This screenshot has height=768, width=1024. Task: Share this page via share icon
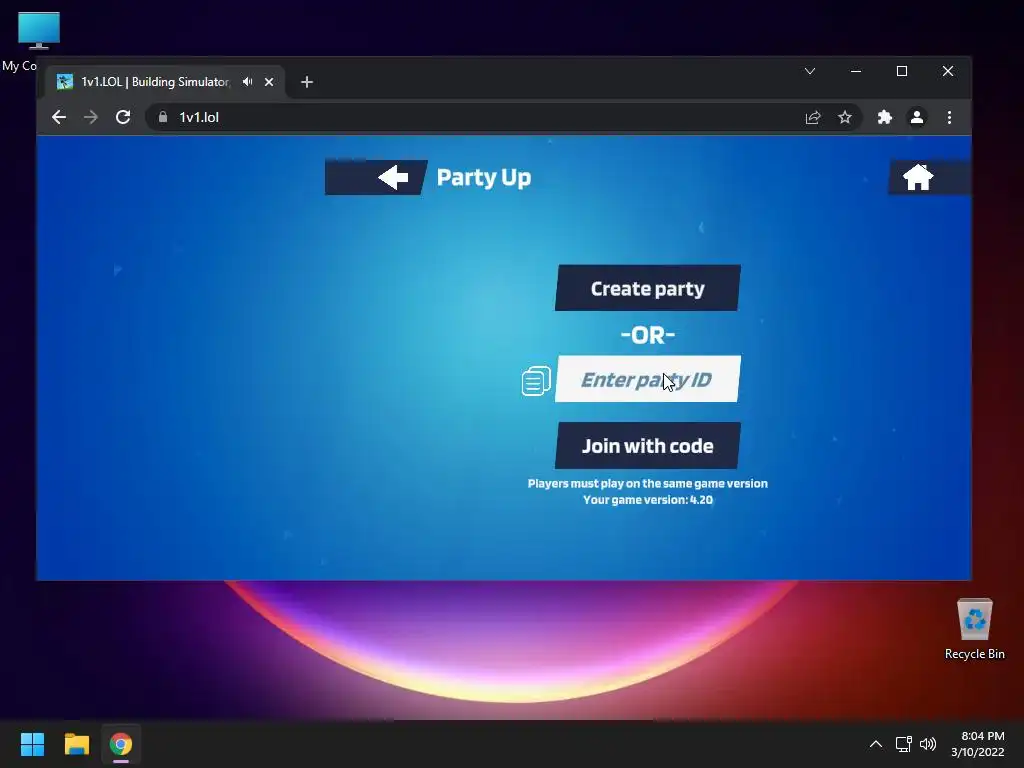click(813, 118)
